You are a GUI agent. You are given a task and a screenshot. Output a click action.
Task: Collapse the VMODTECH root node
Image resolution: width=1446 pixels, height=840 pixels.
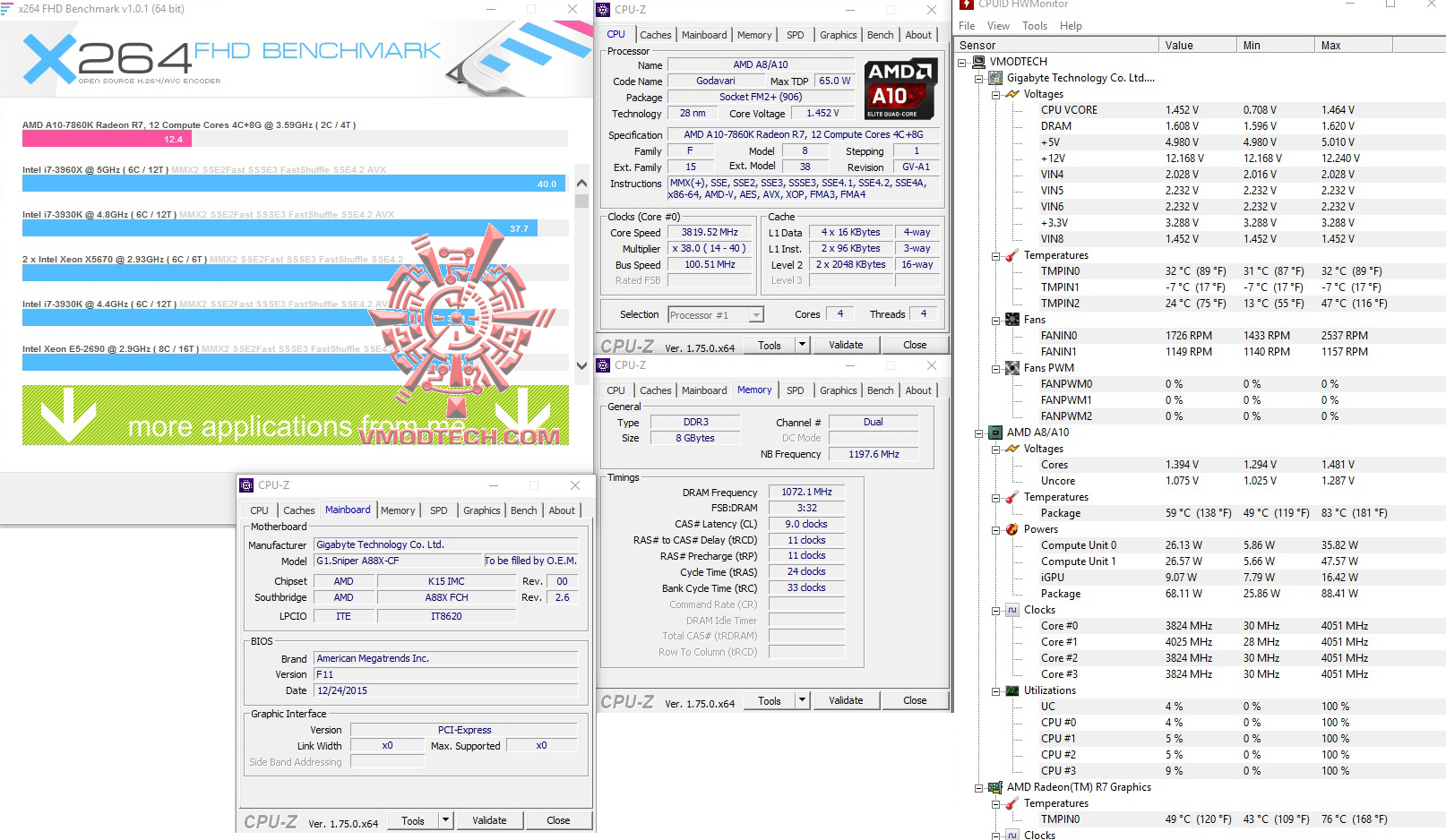click(x=962, y=62)
